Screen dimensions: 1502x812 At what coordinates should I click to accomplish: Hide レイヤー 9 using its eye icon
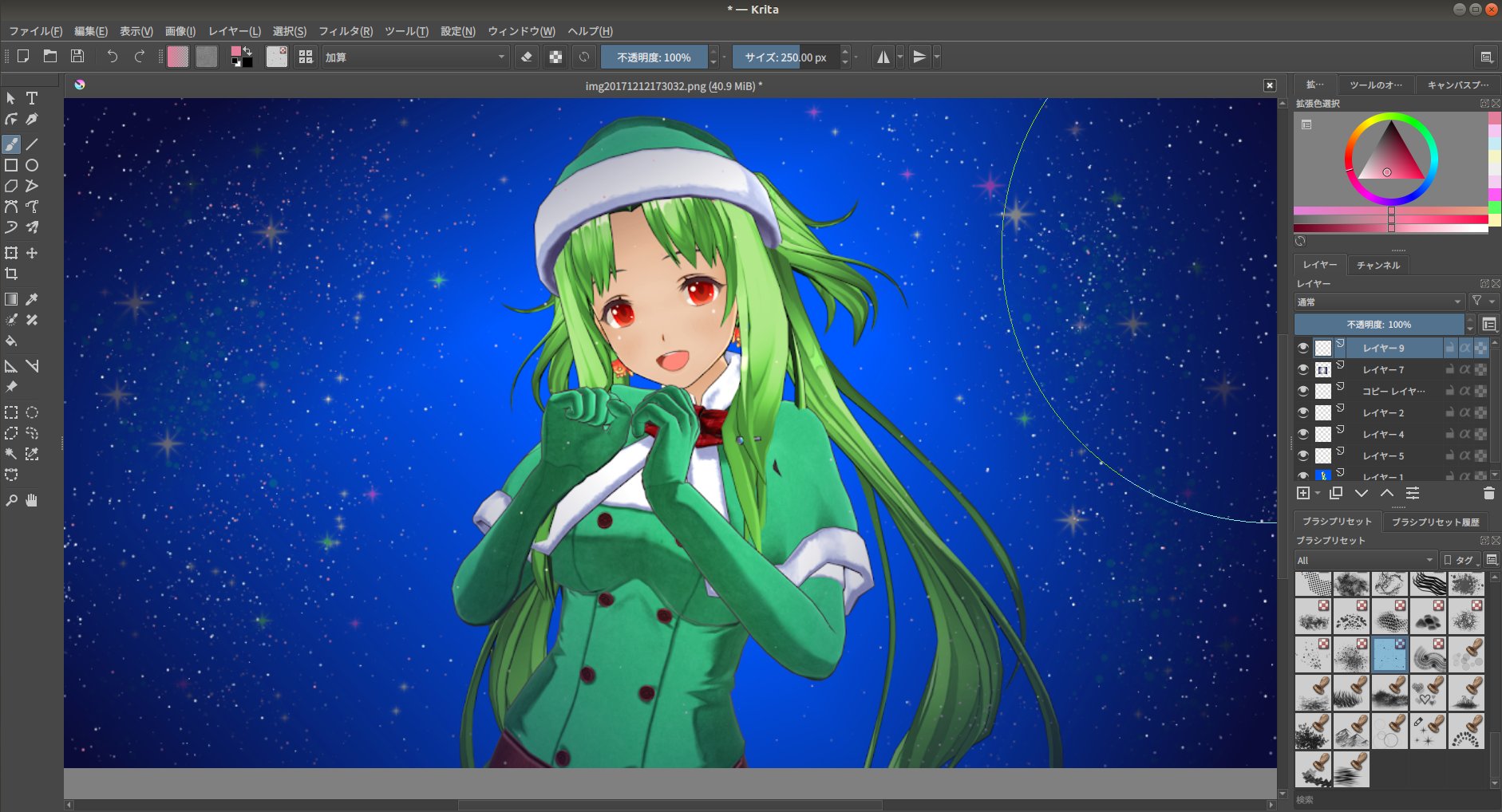(x=1303, y=348)
